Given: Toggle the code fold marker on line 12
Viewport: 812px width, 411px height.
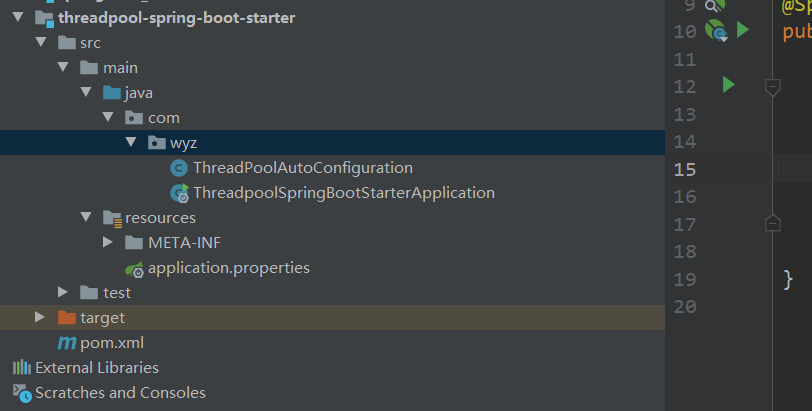Looking at the screenshot, I should [x=771, y=87].
